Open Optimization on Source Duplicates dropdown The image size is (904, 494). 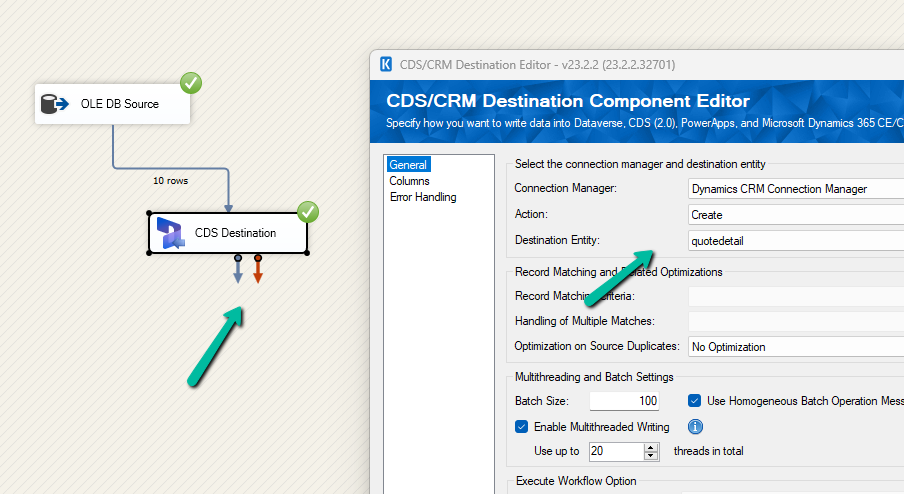click(796, 347)
